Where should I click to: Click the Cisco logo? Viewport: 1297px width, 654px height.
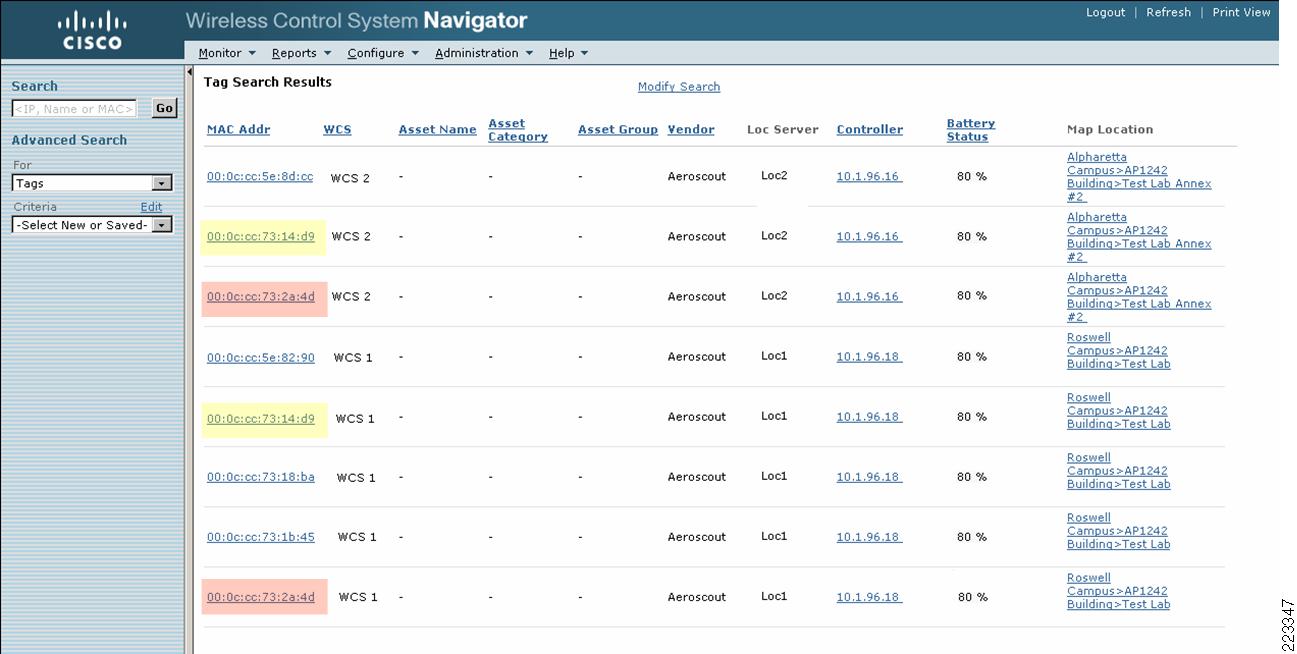click(91, 30)
